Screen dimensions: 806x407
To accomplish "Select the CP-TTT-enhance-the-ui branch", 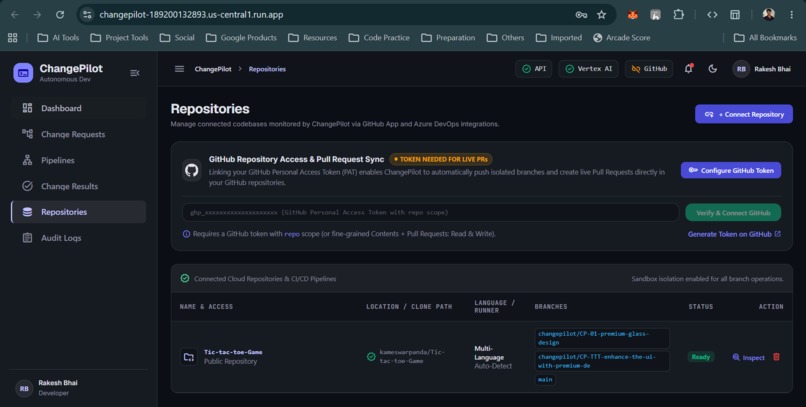I will [x=602, y=361].
